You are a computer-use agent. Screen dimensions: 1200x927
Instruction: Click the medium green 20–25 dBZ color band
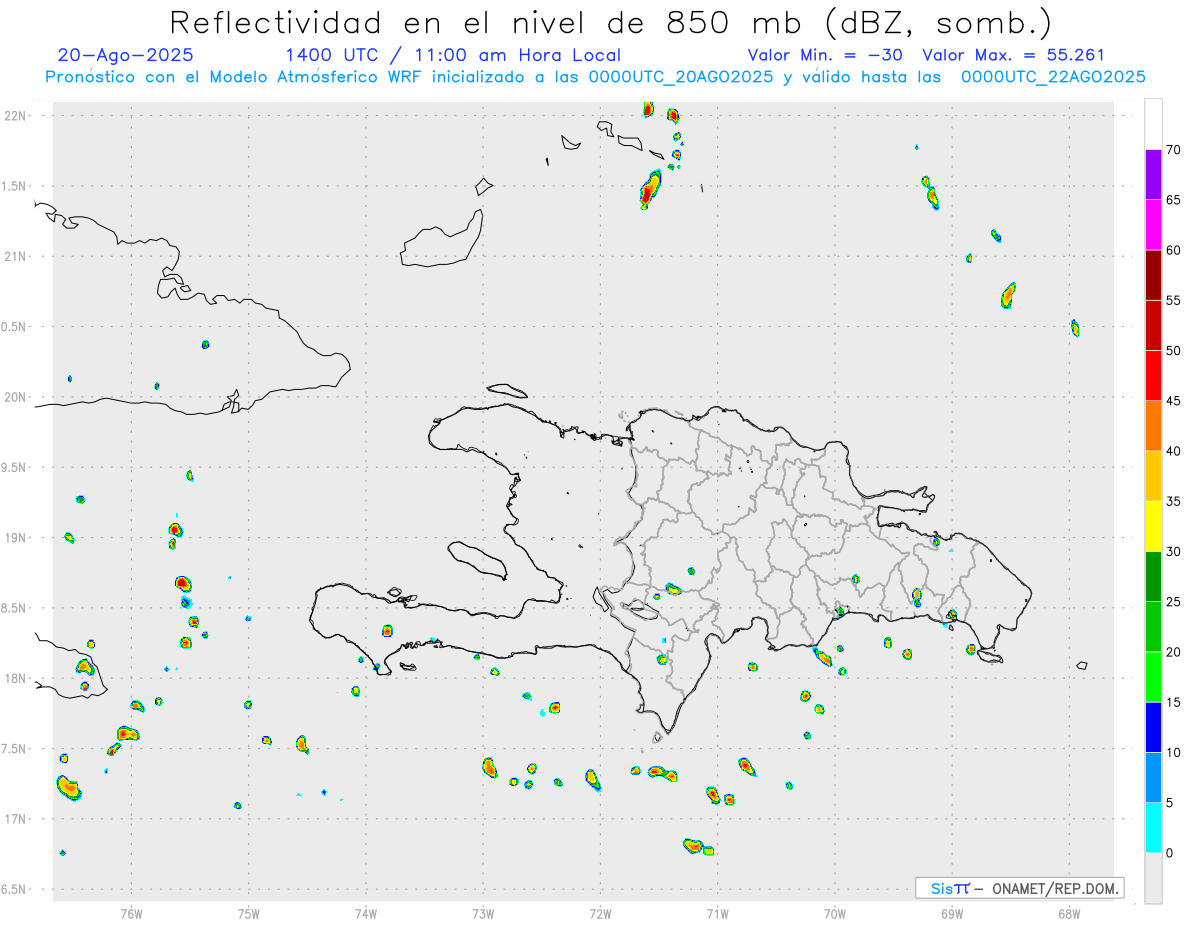1153,627
